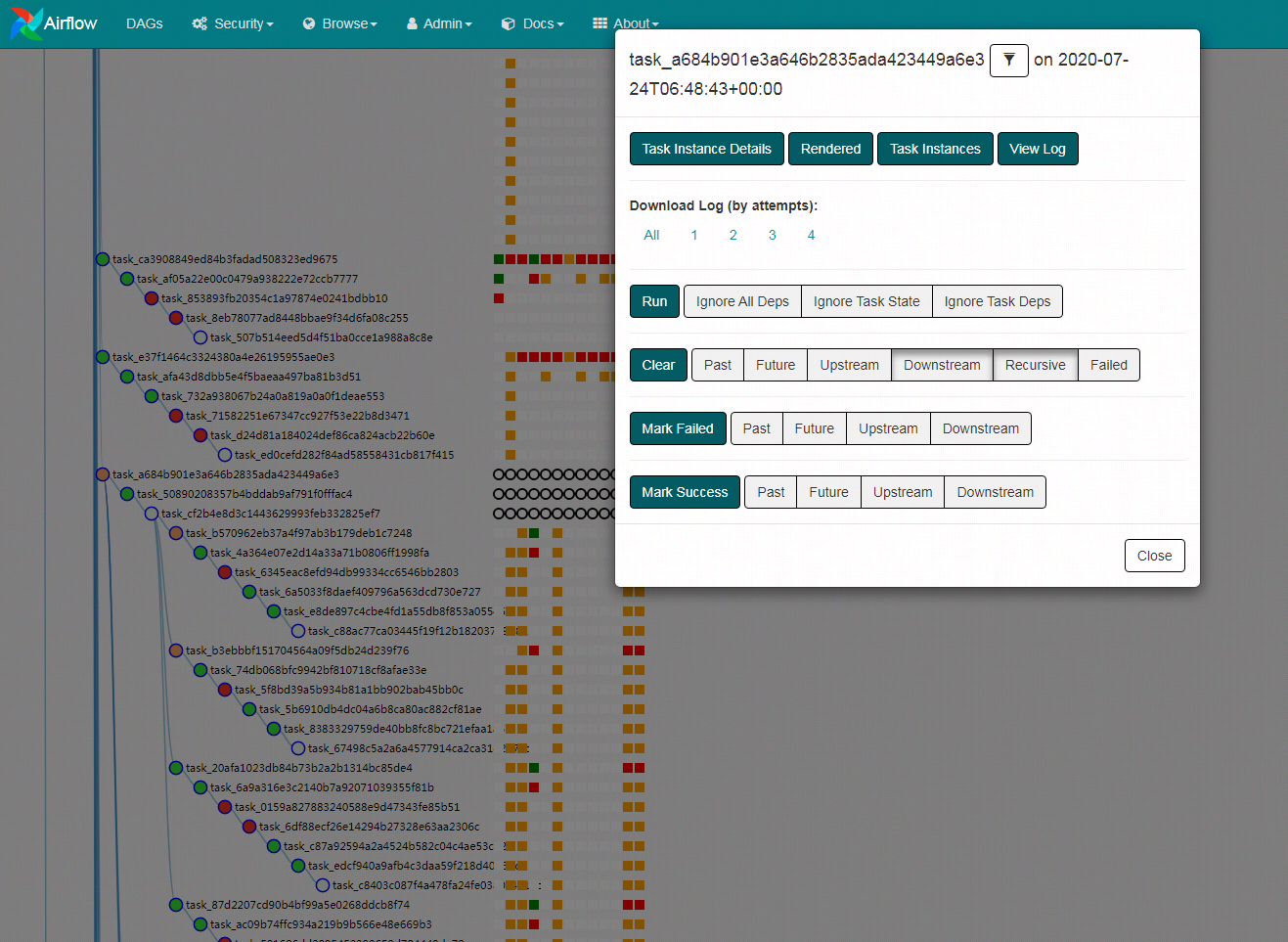Click the Mark Failed button
1288x942 pixels.
point(678,428)
